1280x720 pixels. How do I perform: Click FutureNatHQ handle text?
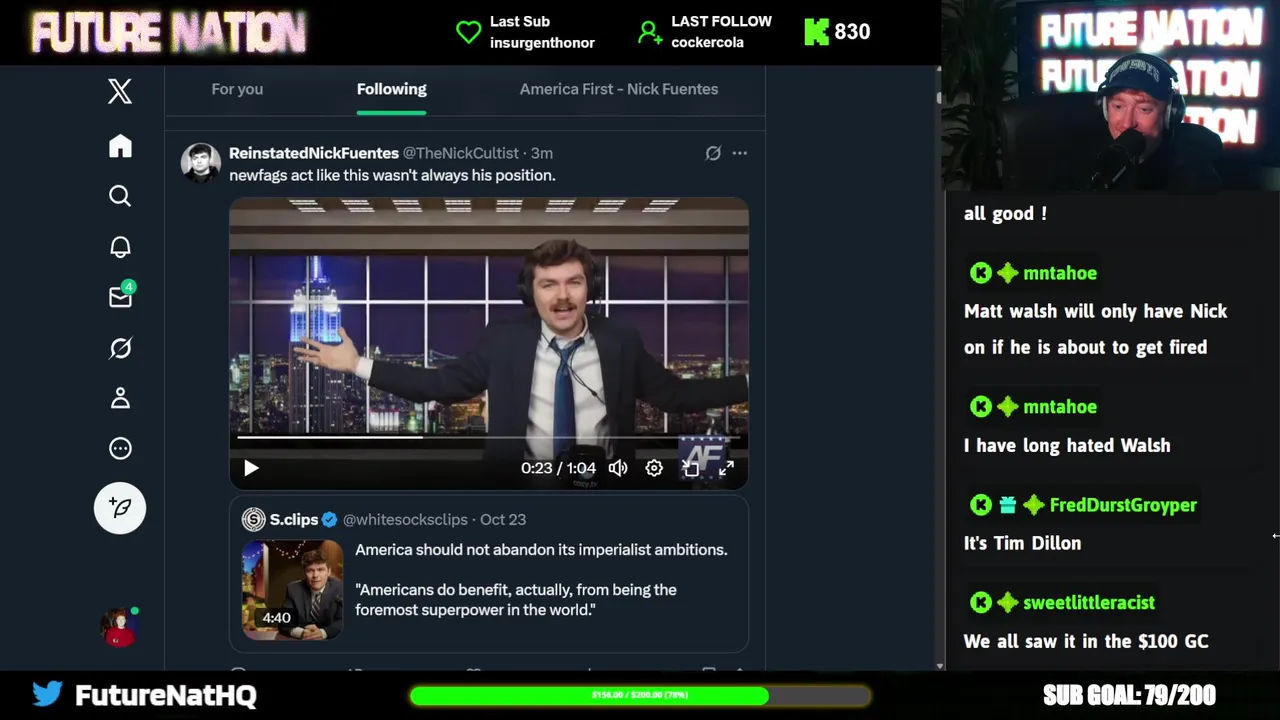pyautogui.click(x=166, y=695)
